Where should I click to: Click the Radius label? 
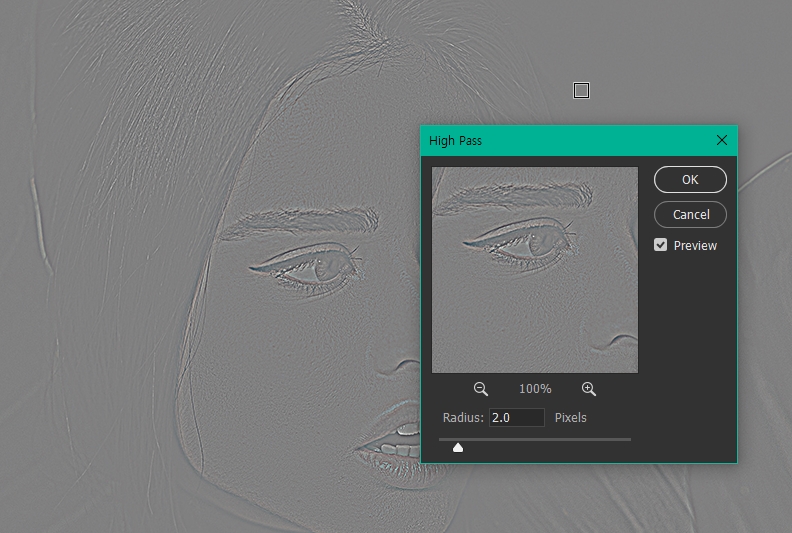463,417
